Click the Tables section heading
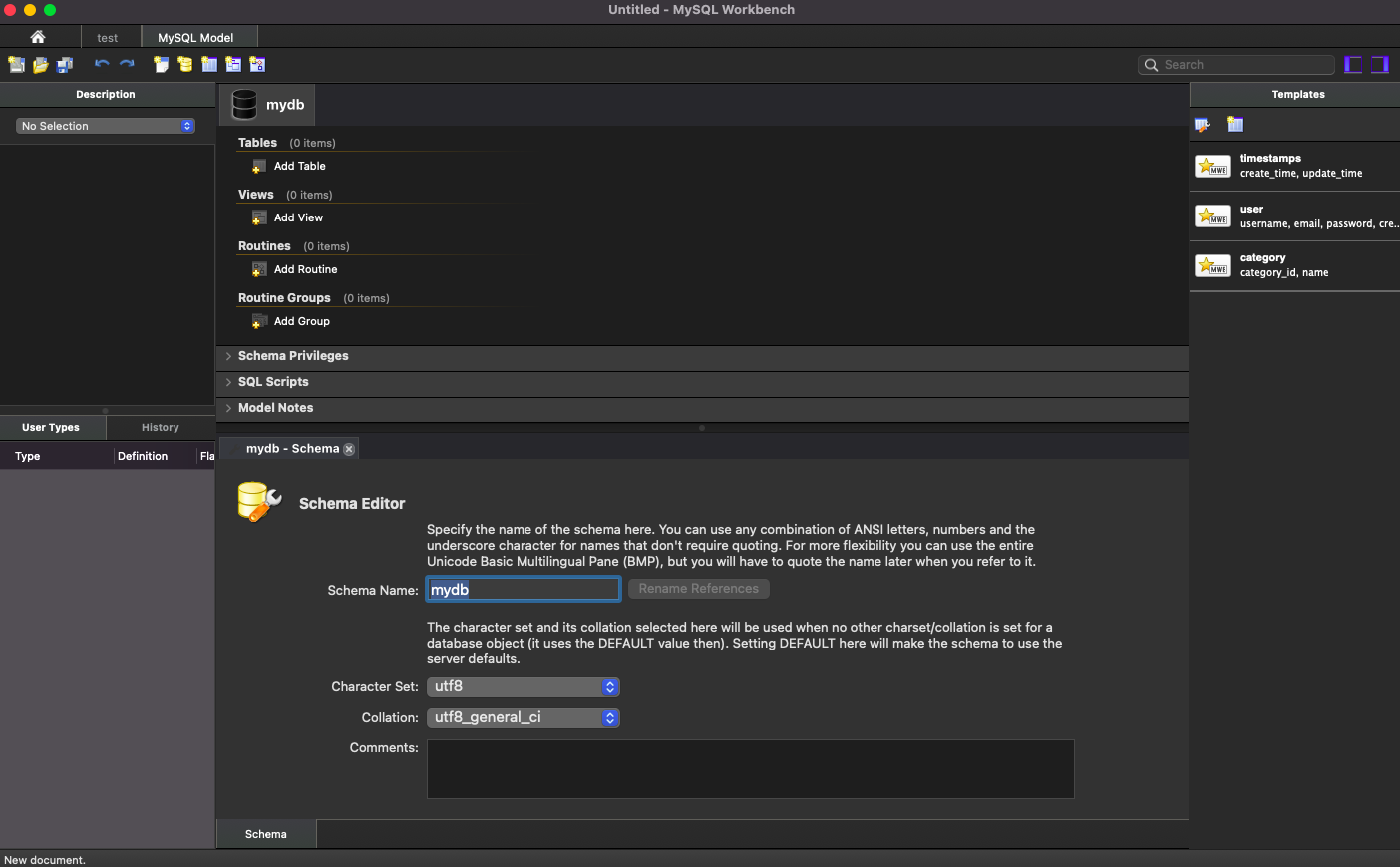 (x=257, y=143)
